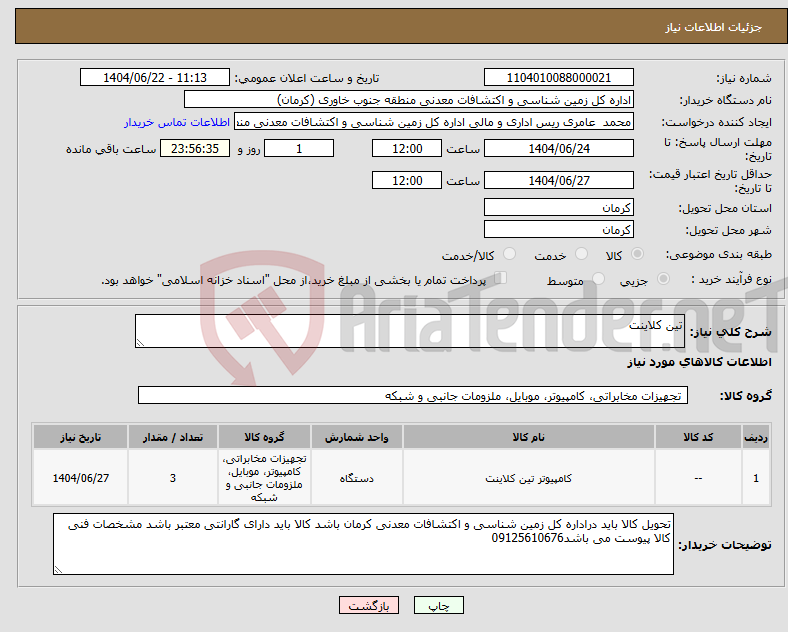Click the نام دستگاه خریدار field
This screenshot has height=632, width=788.
pyautogui.click(x=409, y=99)
